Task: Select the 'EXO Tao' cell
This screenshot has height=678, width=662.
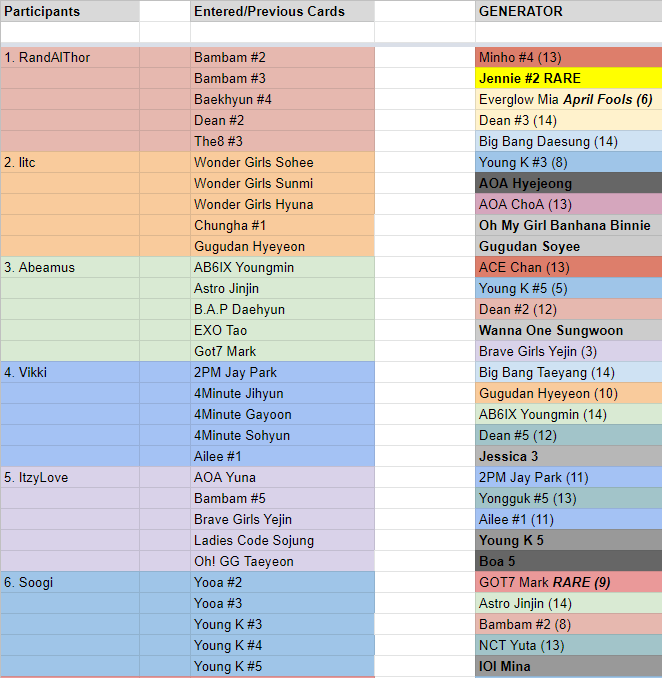Action: (282, 330)
